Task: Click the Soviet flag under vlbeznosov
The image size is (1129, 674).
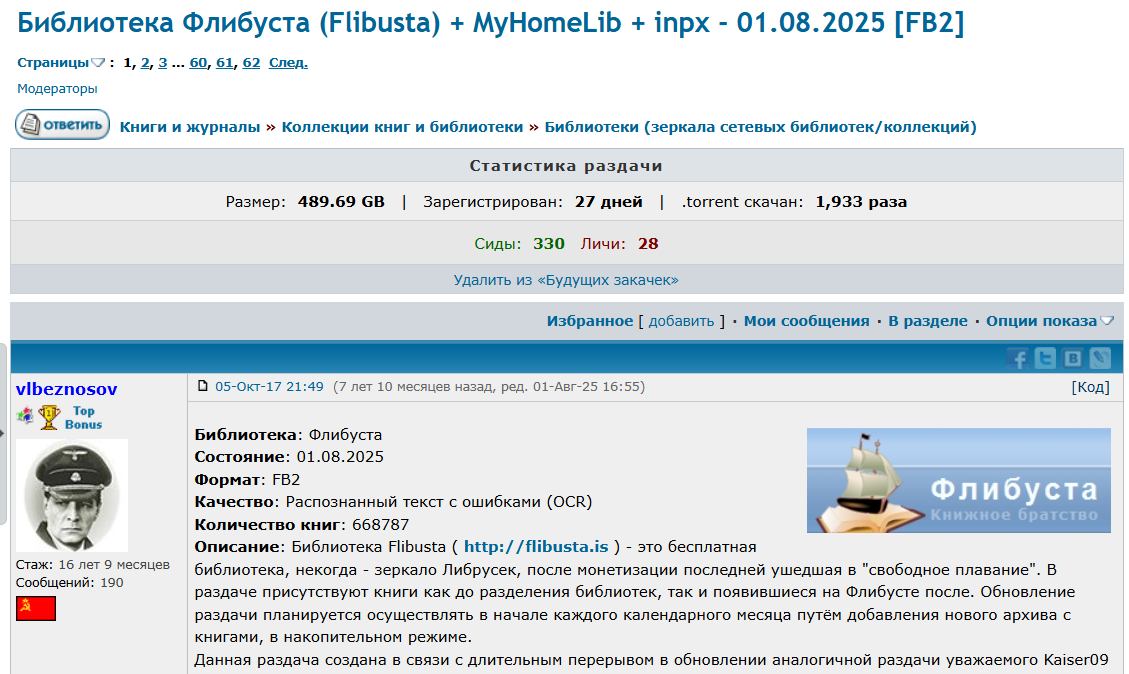Action: pyautogui.click(x=36, y=608)
